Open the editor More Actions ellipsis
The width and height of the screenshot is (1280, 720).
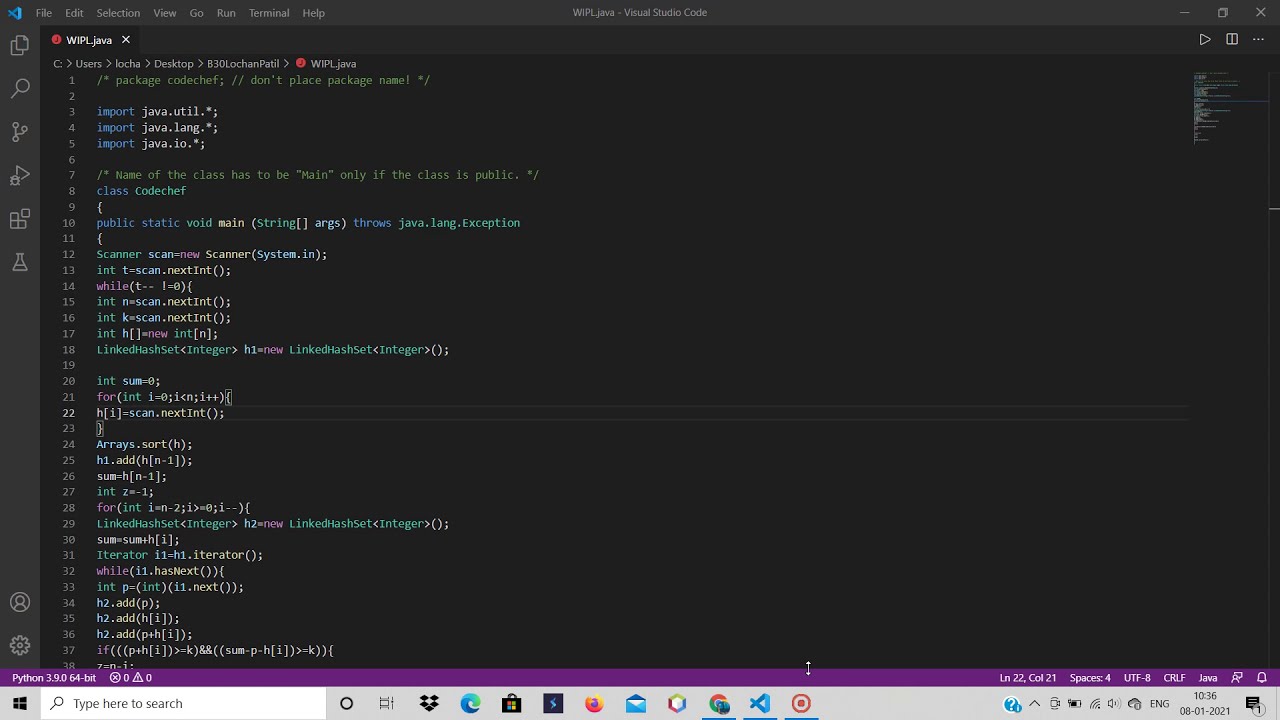pyautogui.click(x=1259, y=40)
